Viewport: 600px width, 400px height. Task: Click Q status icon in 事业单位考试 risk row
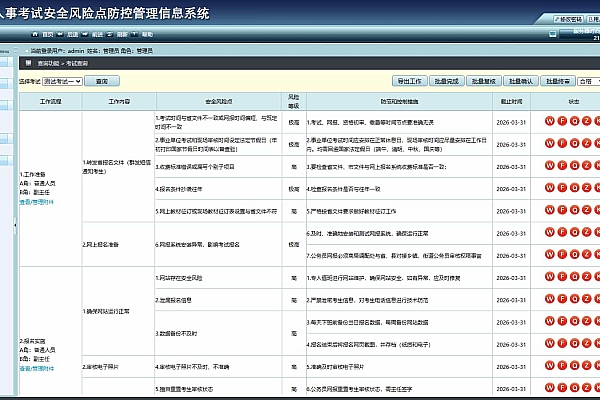[x=574, y=144]
